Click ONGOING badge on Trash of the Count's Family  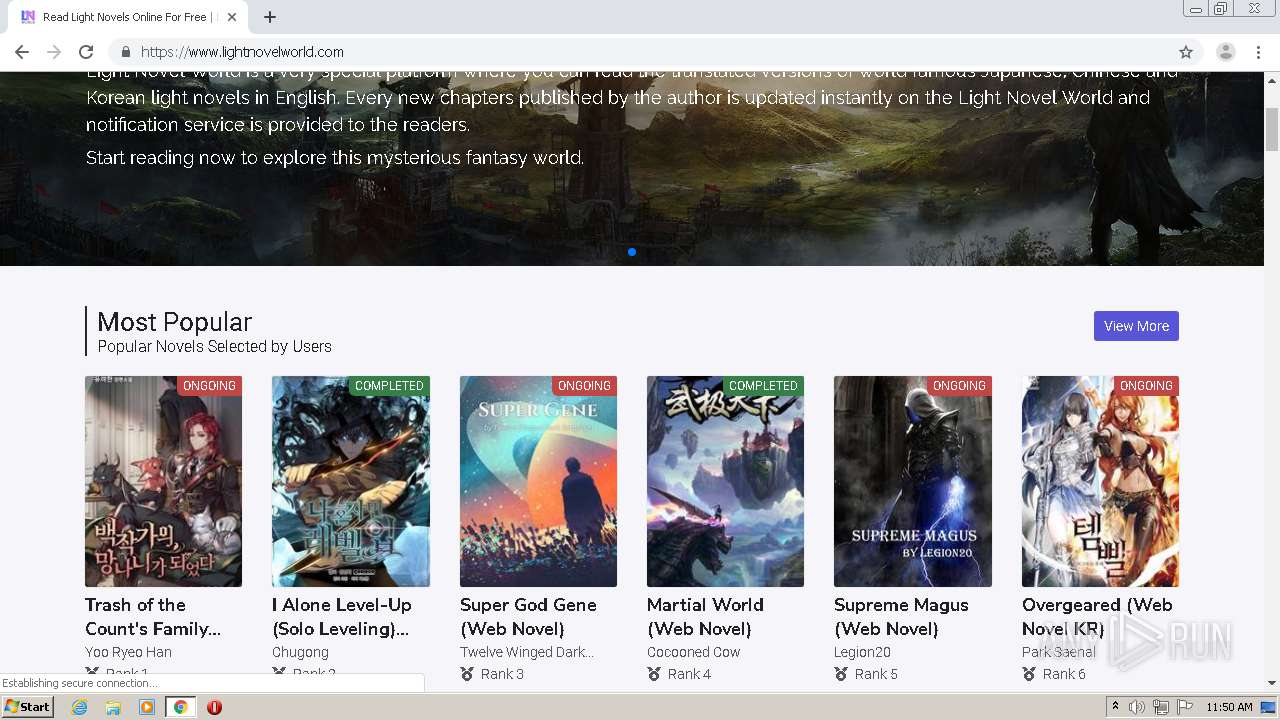[x=209, y=386]
